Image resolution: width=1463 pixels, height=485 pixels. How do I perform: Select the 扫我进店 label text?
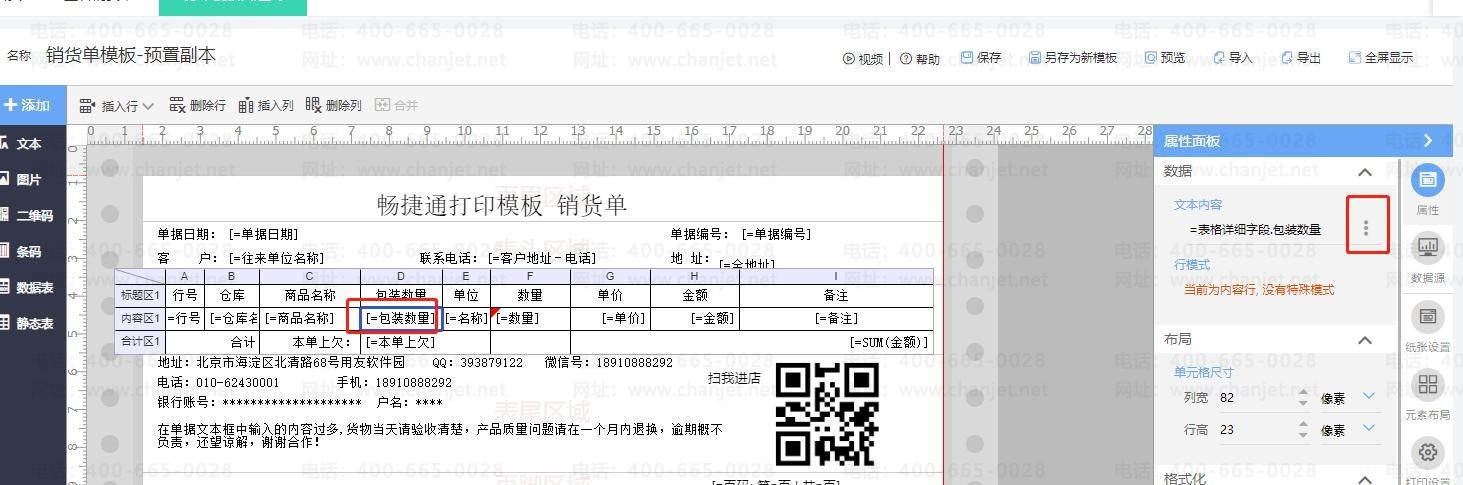[734, 378]
